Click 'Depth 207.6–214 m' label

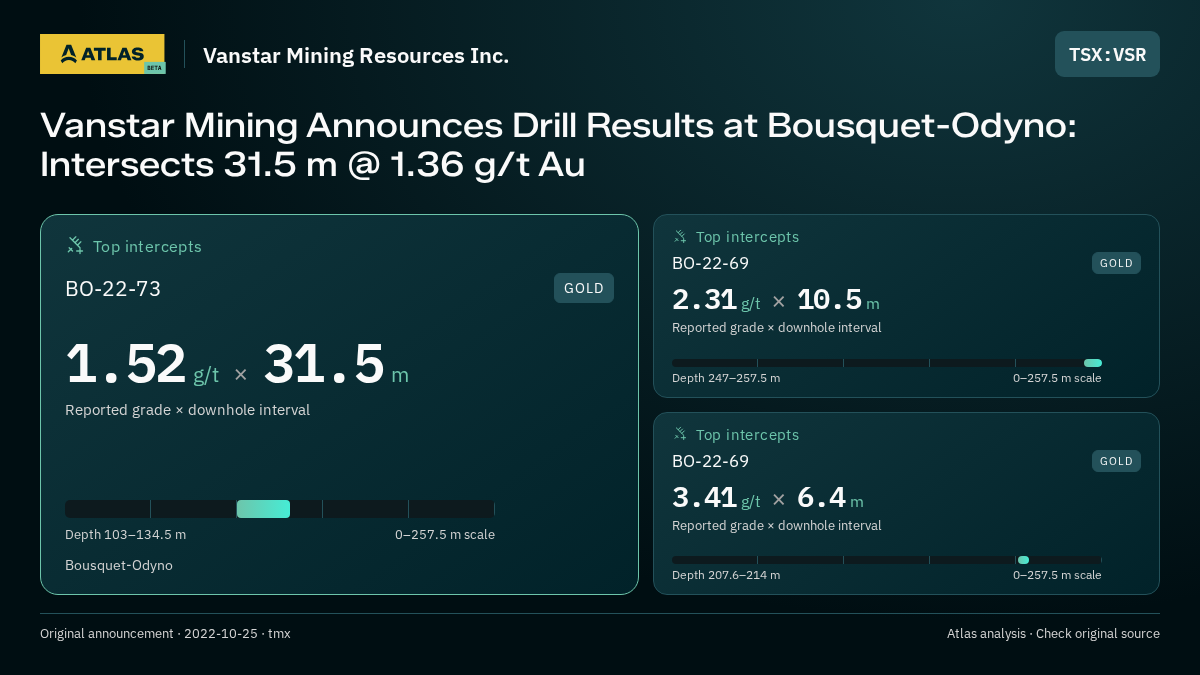(726, 575)
